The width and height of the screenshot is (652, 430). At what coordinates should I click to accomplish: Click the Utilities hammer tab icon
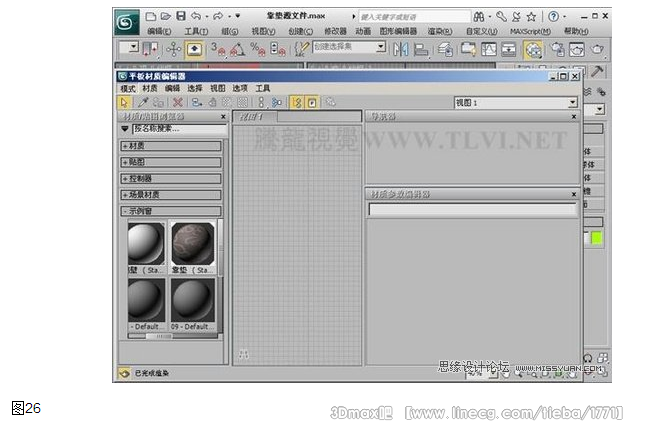coord(597,72)
